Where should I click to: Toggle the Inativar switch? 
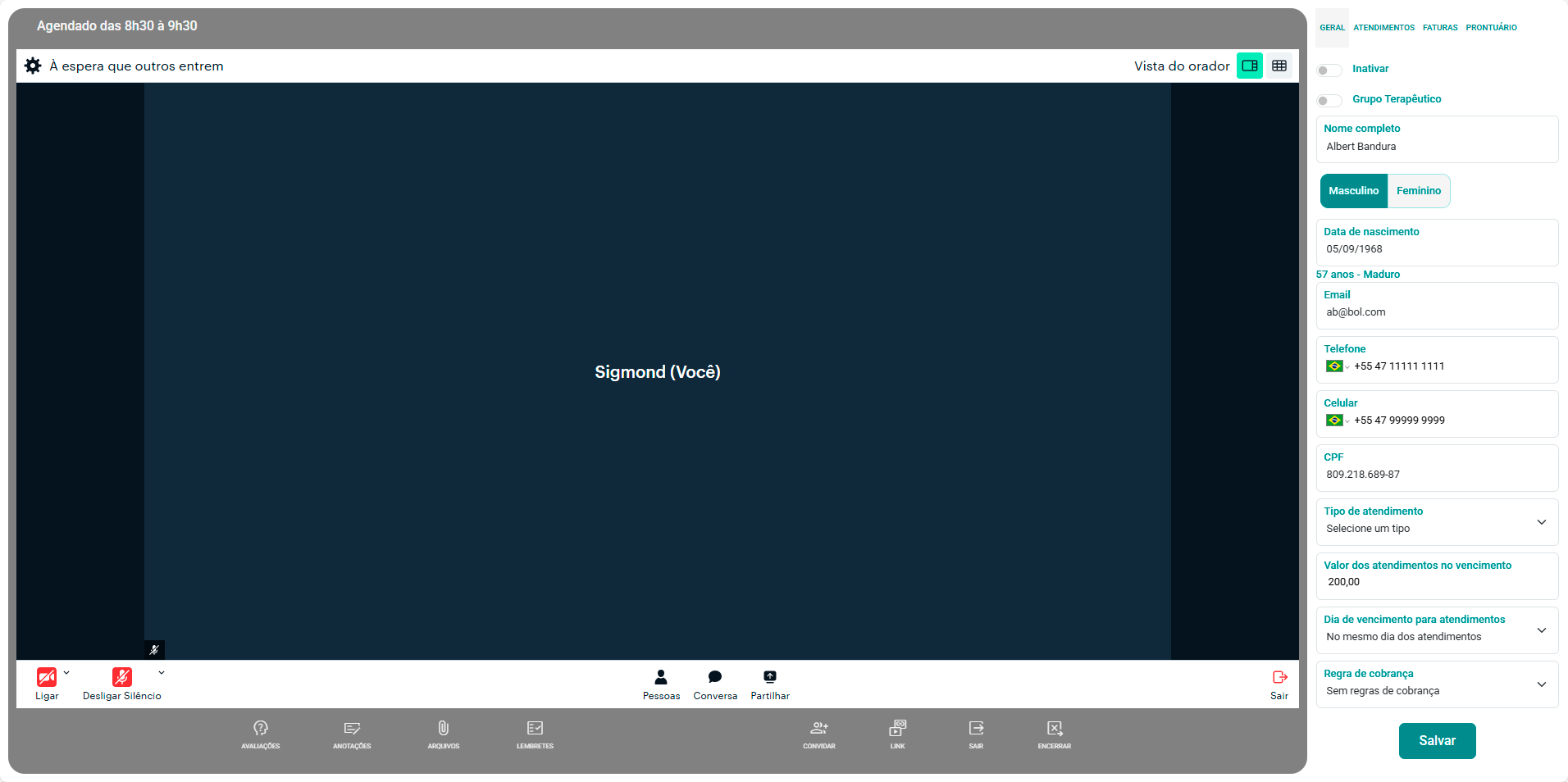click(1329, 70)
